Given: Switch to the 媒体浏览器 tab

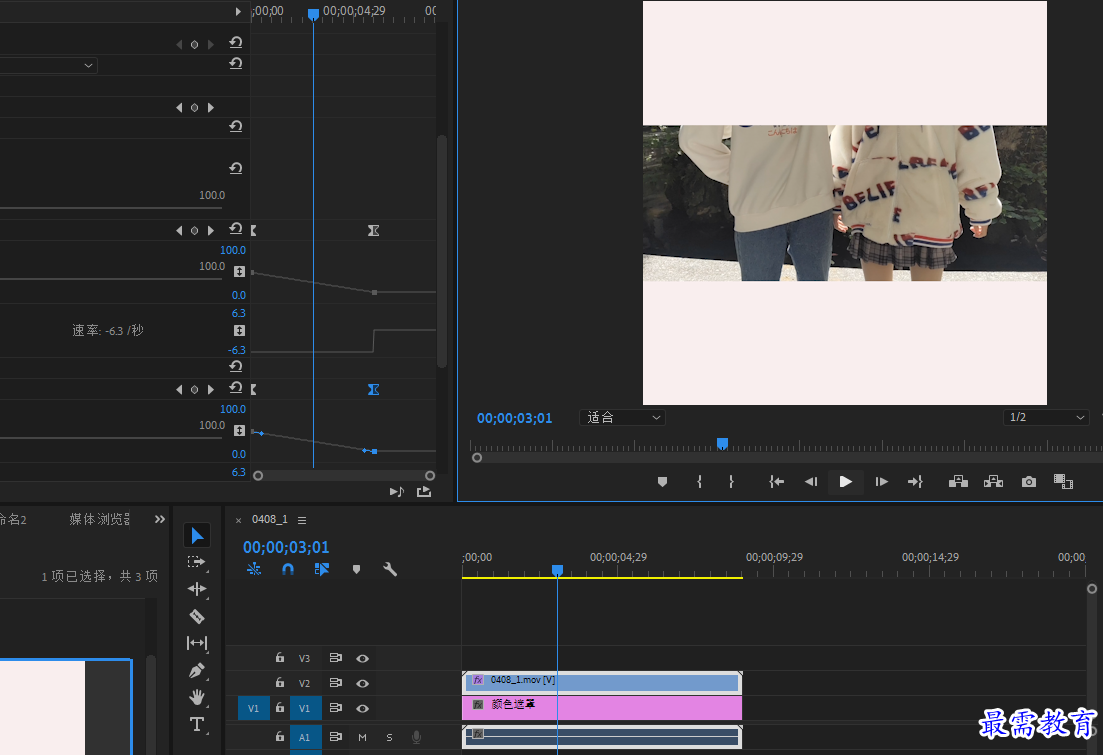Looking at the screenshot, I should pyautogui.click(x=99, y=519).
